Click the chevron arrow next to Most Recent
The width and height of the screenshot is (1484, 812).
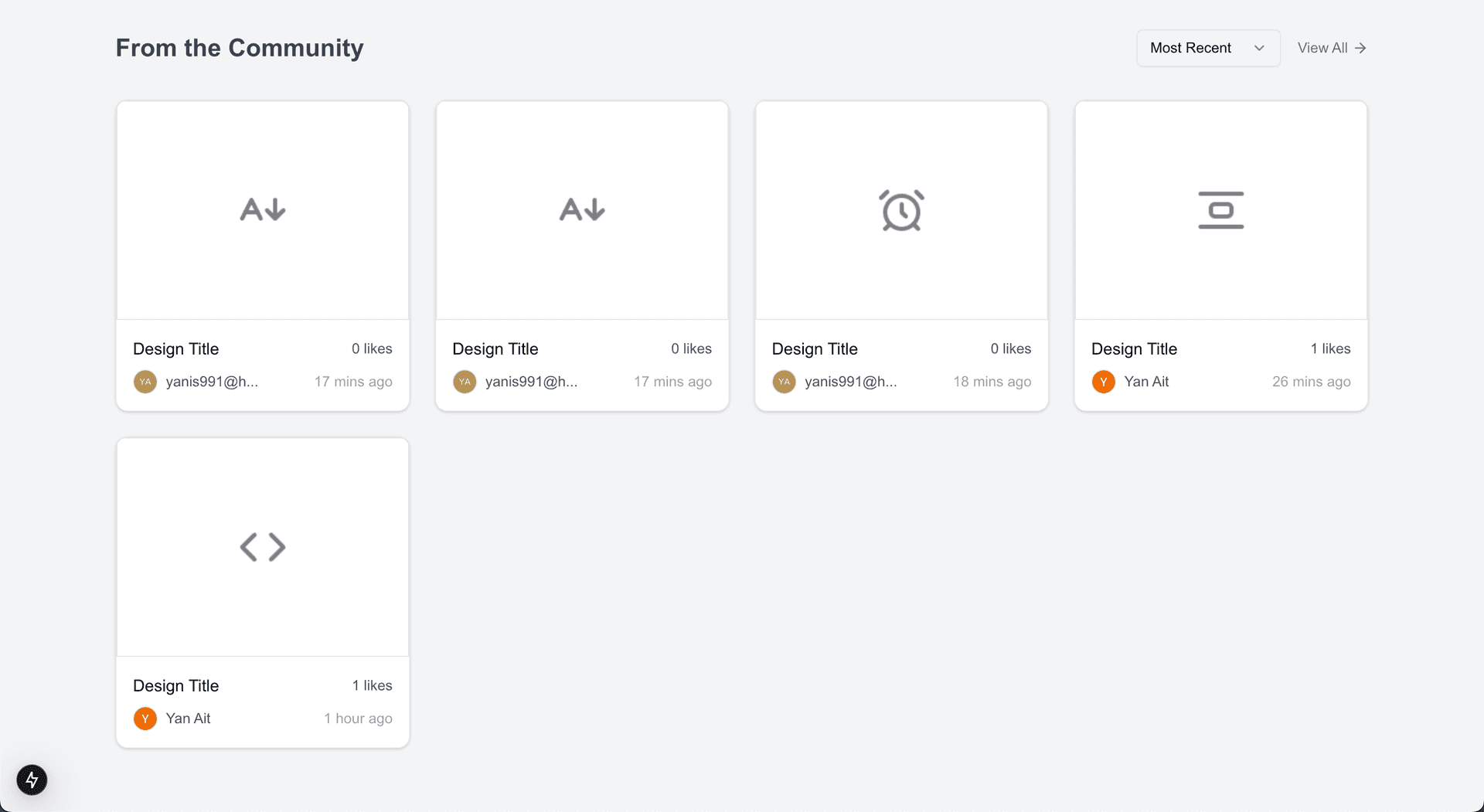point(1259,48)
